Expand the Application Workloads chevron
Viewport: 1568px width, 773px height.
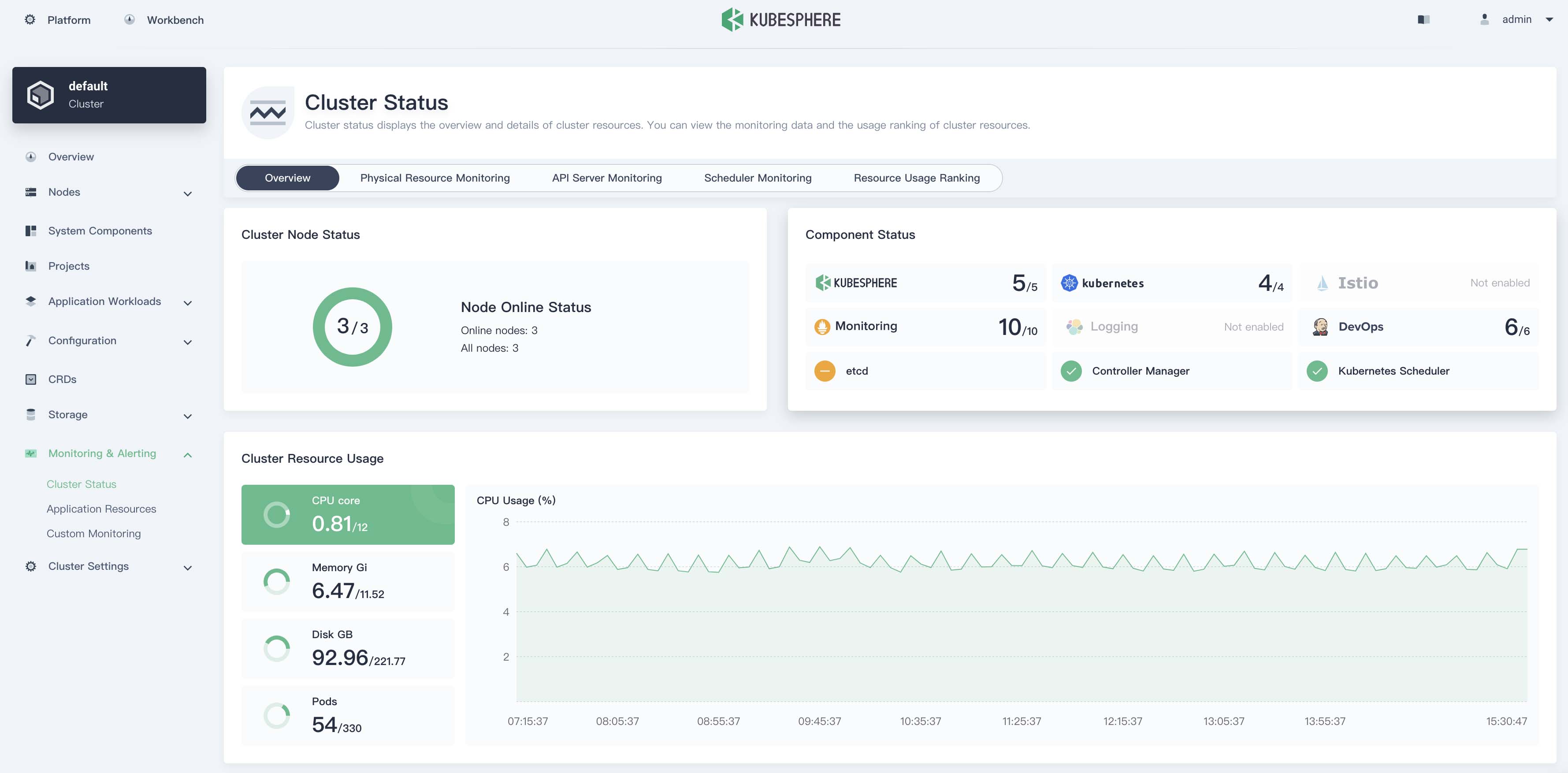pyautogui.click(x=188, y=303)
